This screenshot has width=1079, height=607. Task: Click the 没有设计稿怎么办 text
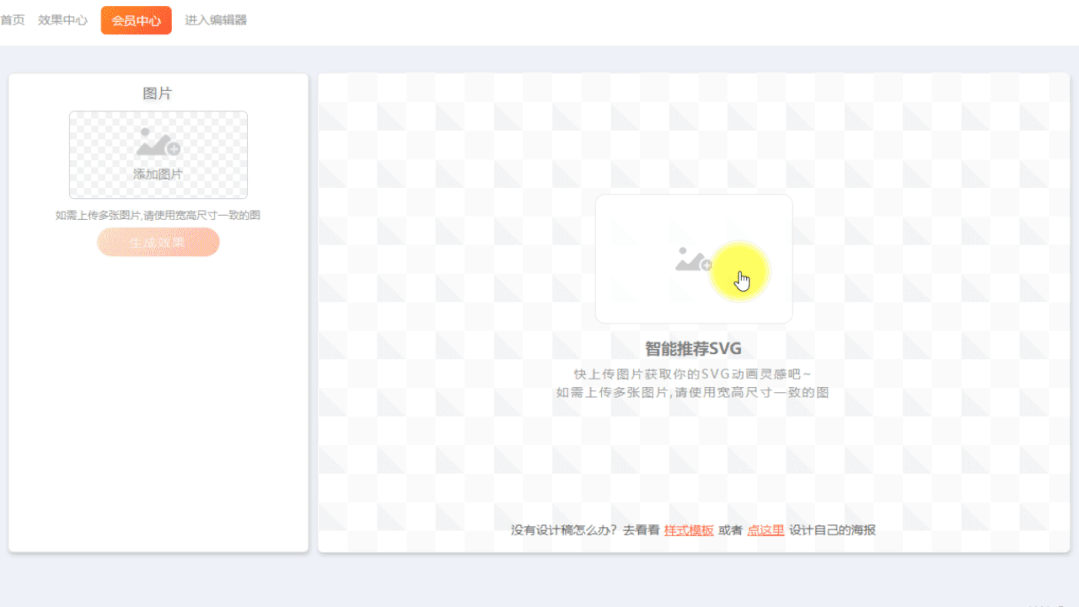coord(564,530)
